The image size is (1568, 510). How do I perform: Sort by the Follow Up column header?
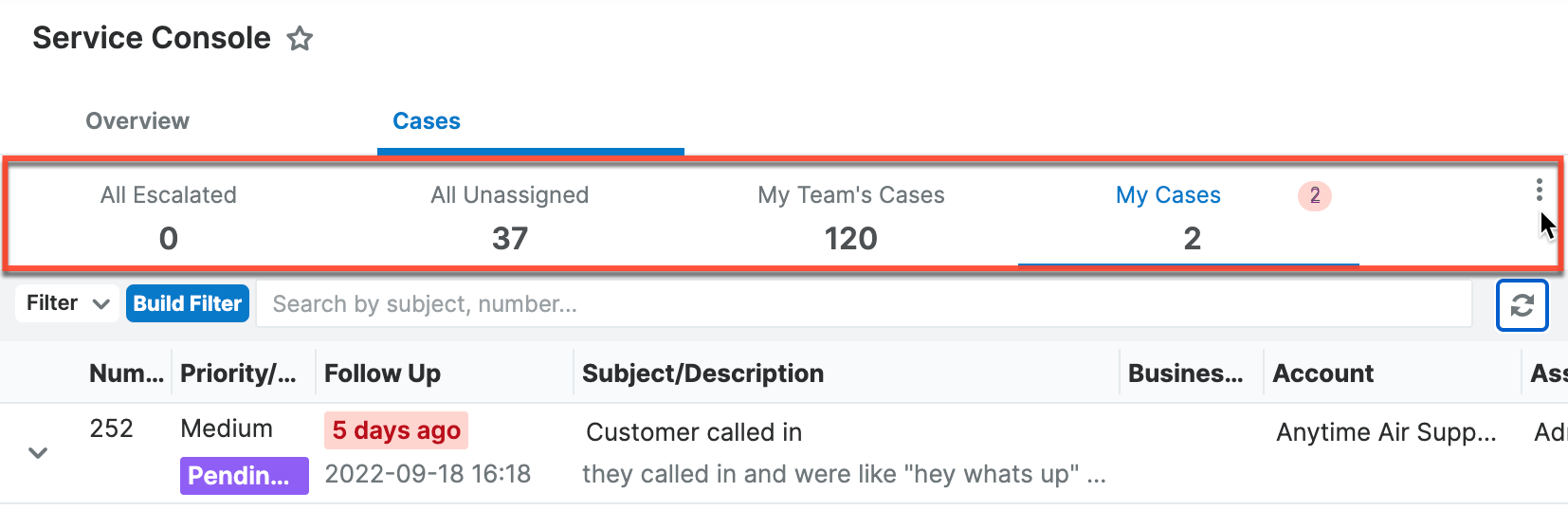point(383,373)
